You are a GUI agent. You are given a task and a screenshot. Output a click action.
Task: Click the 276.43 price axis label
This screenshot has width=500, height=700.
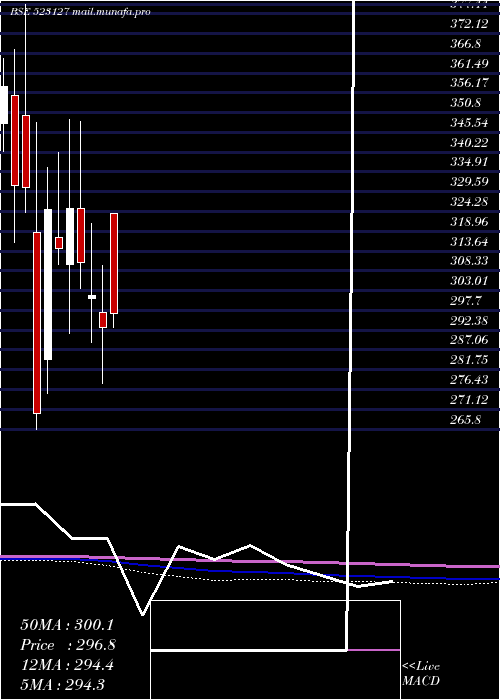(x=469, y=380)
